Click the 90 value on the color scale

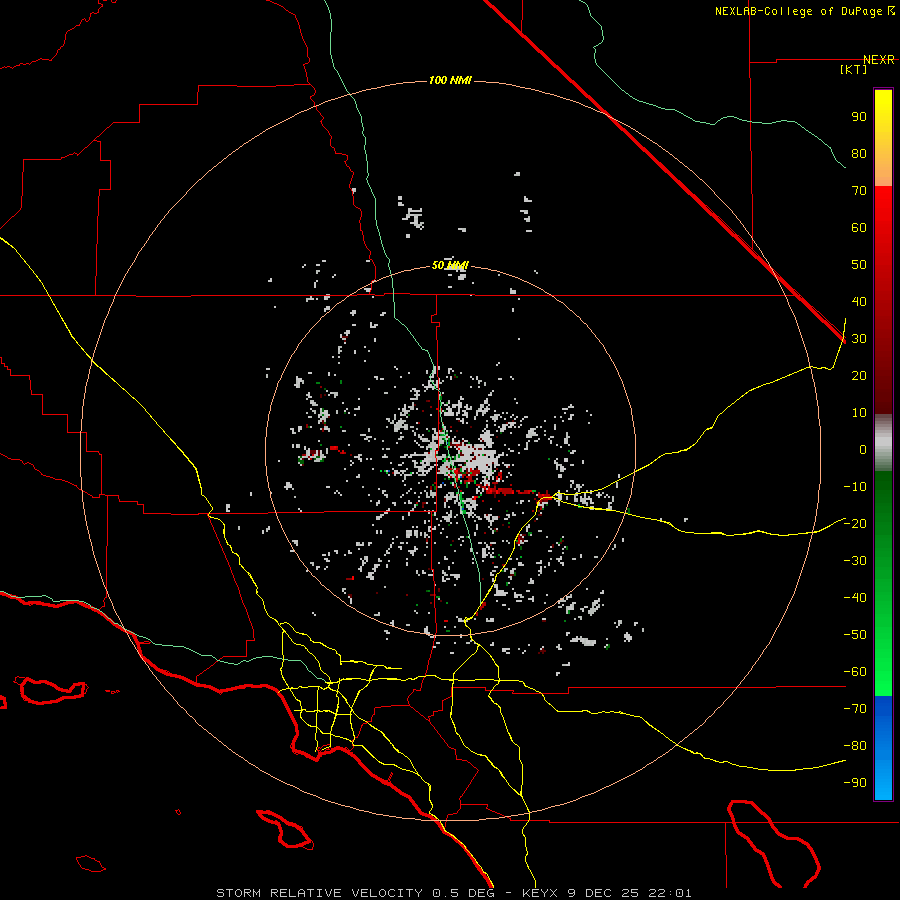coord(859,117)
